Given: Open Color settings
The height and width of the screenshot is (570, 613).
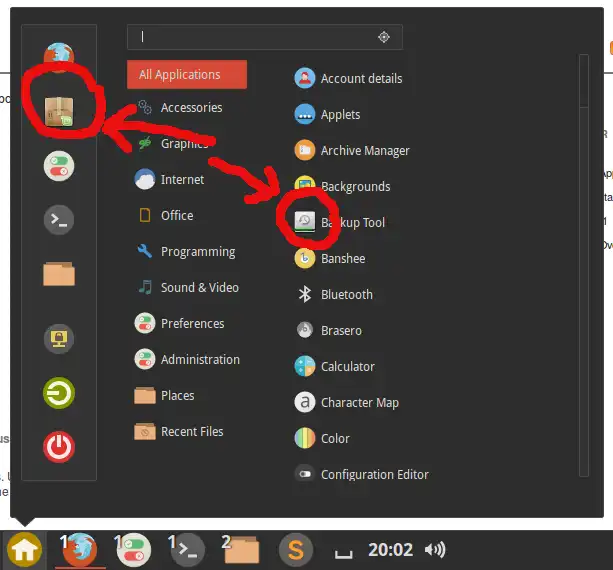Looking at the screenshot, I should tap(322, 438).
